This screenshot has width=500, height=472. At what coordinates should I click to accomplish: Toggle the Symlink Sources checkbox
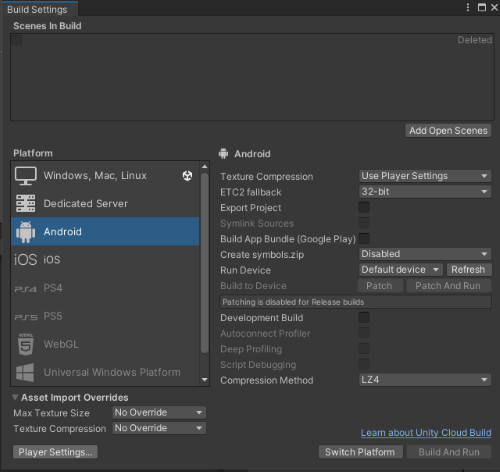(x=364, y=223)
